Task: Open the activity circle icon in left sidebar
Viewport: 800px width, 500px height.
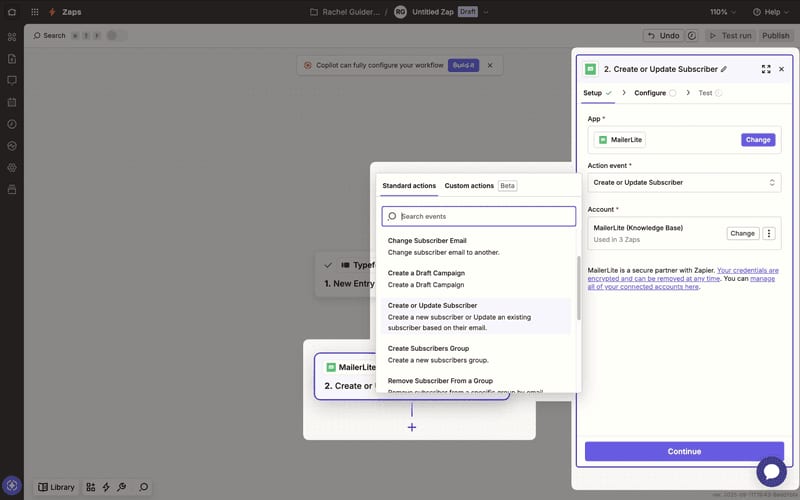Action: point(12,146)
